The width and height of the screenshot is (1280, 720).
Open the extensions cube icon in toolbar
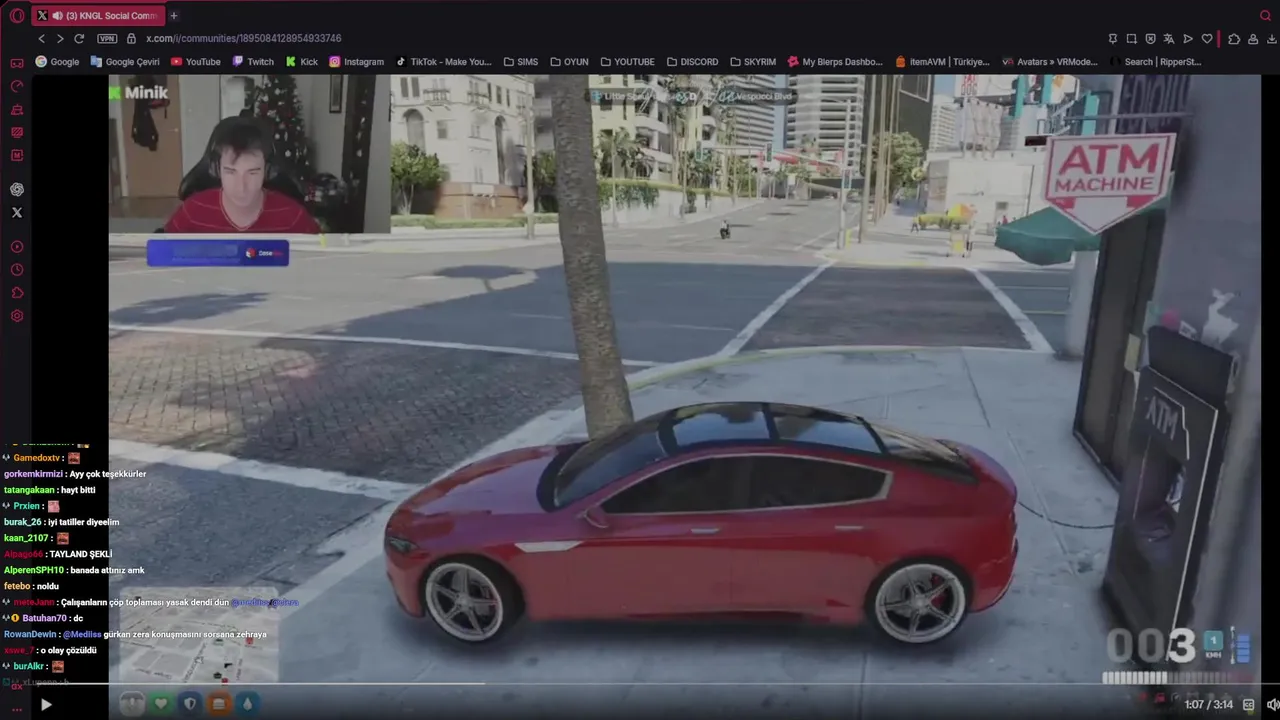1234,38
